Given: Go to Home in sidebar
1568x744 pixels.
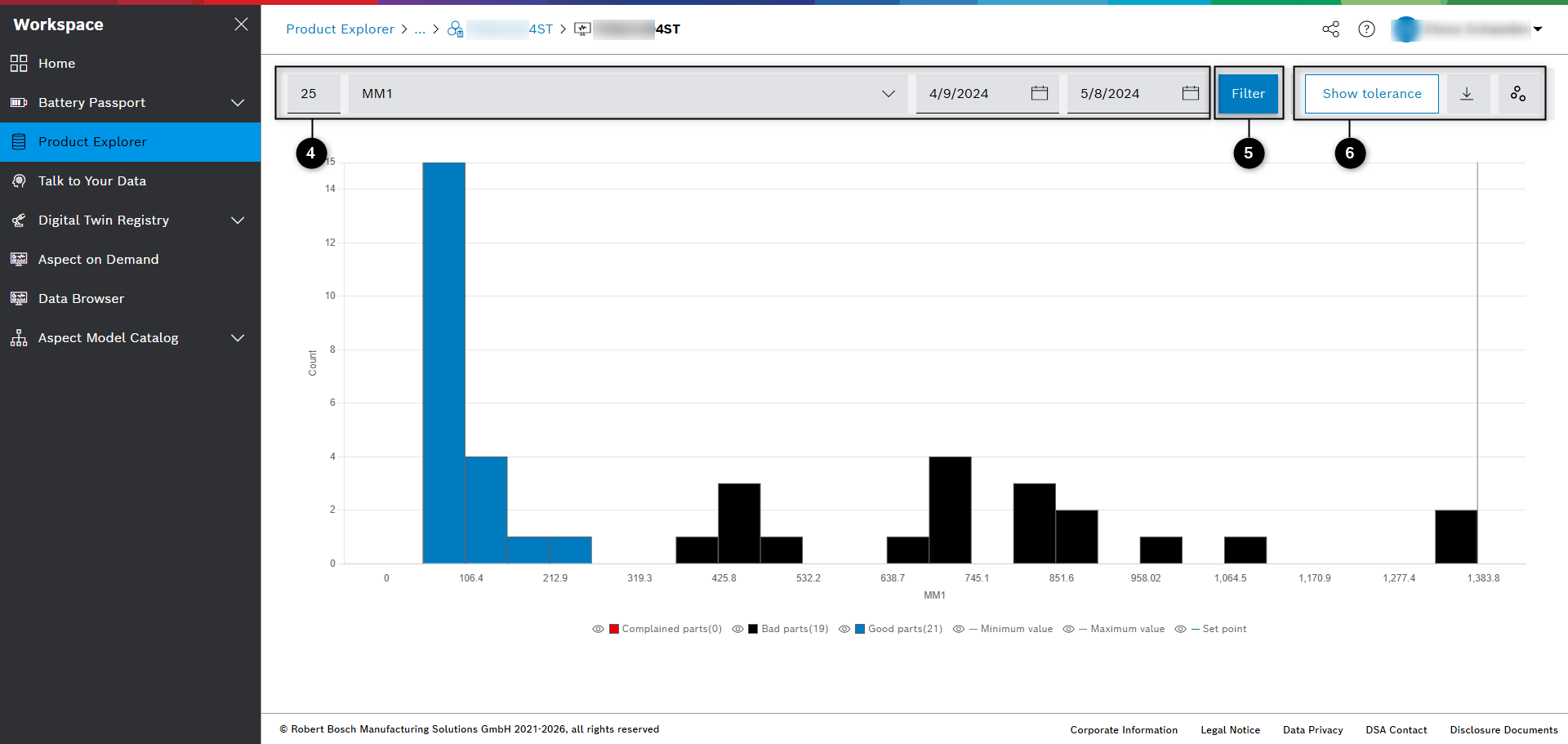Looking at the screenshot, I should coord(131,64).
